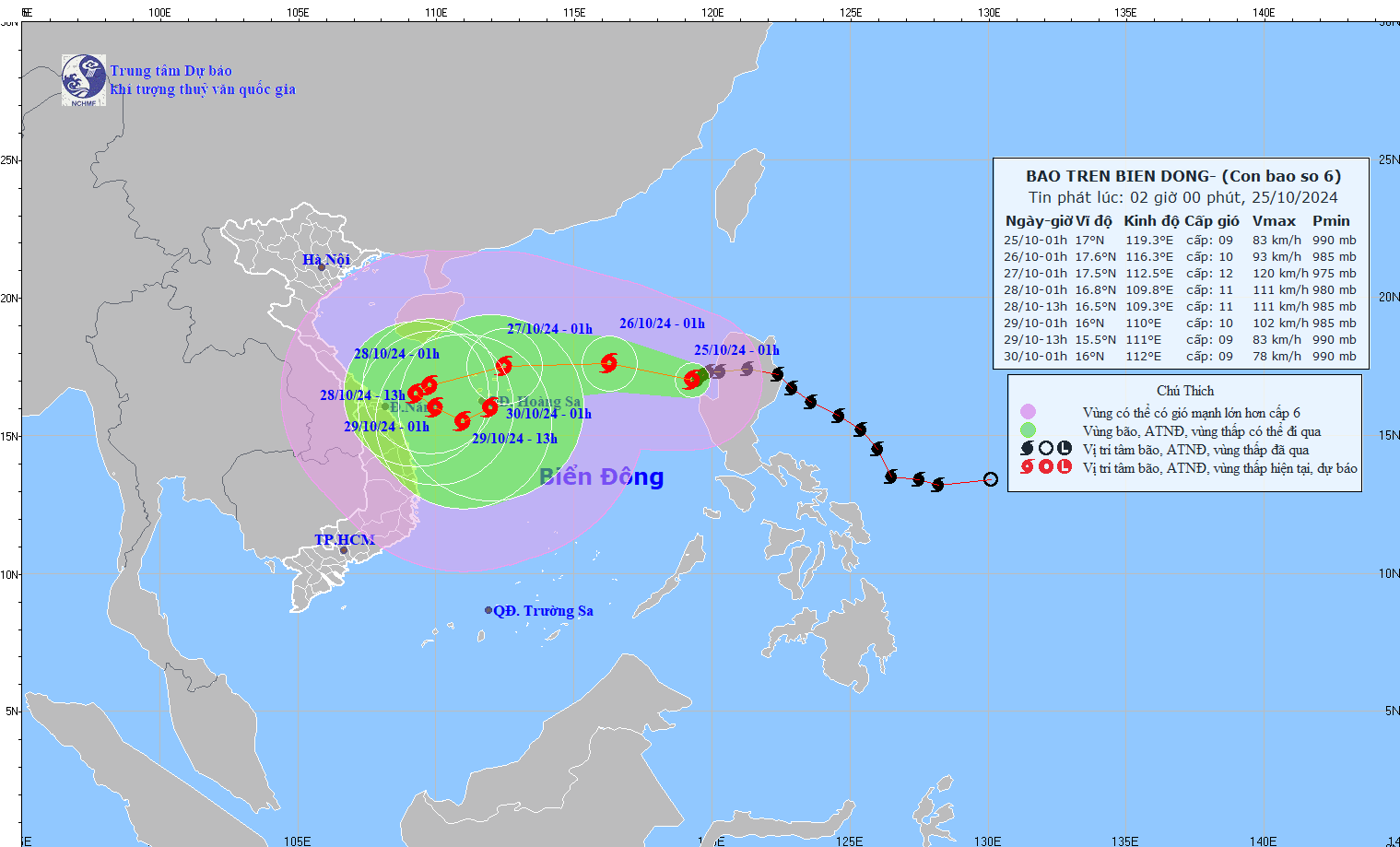
Task: Click the '26/10/24 - 01h' time label
Action: click(x=662, y=324)
